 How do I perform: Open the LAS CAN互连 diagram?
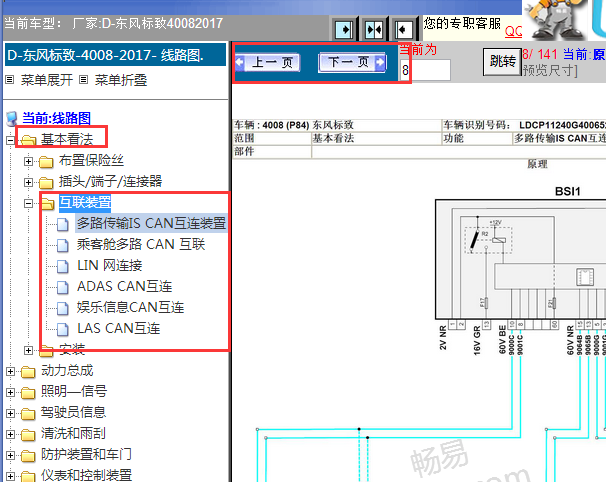point(119,328)
